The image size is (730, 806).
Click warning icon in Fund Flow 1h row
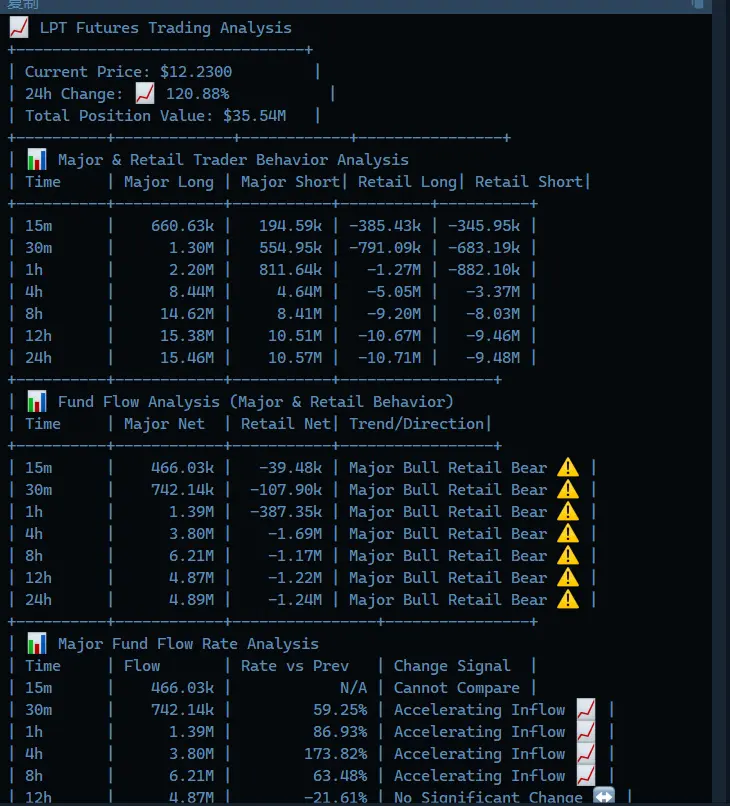[x=568, y=511]
